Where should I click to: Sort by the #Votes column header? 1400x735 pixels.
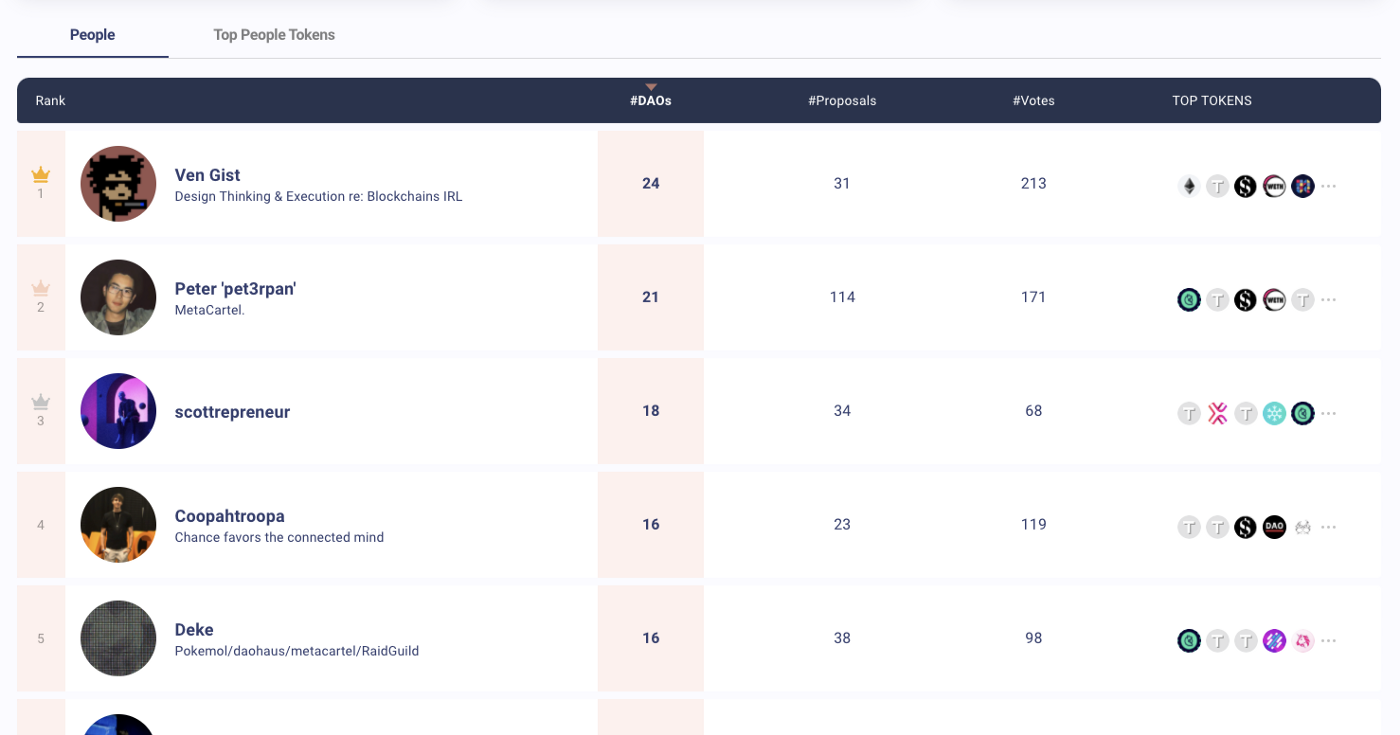(1034, 101)
